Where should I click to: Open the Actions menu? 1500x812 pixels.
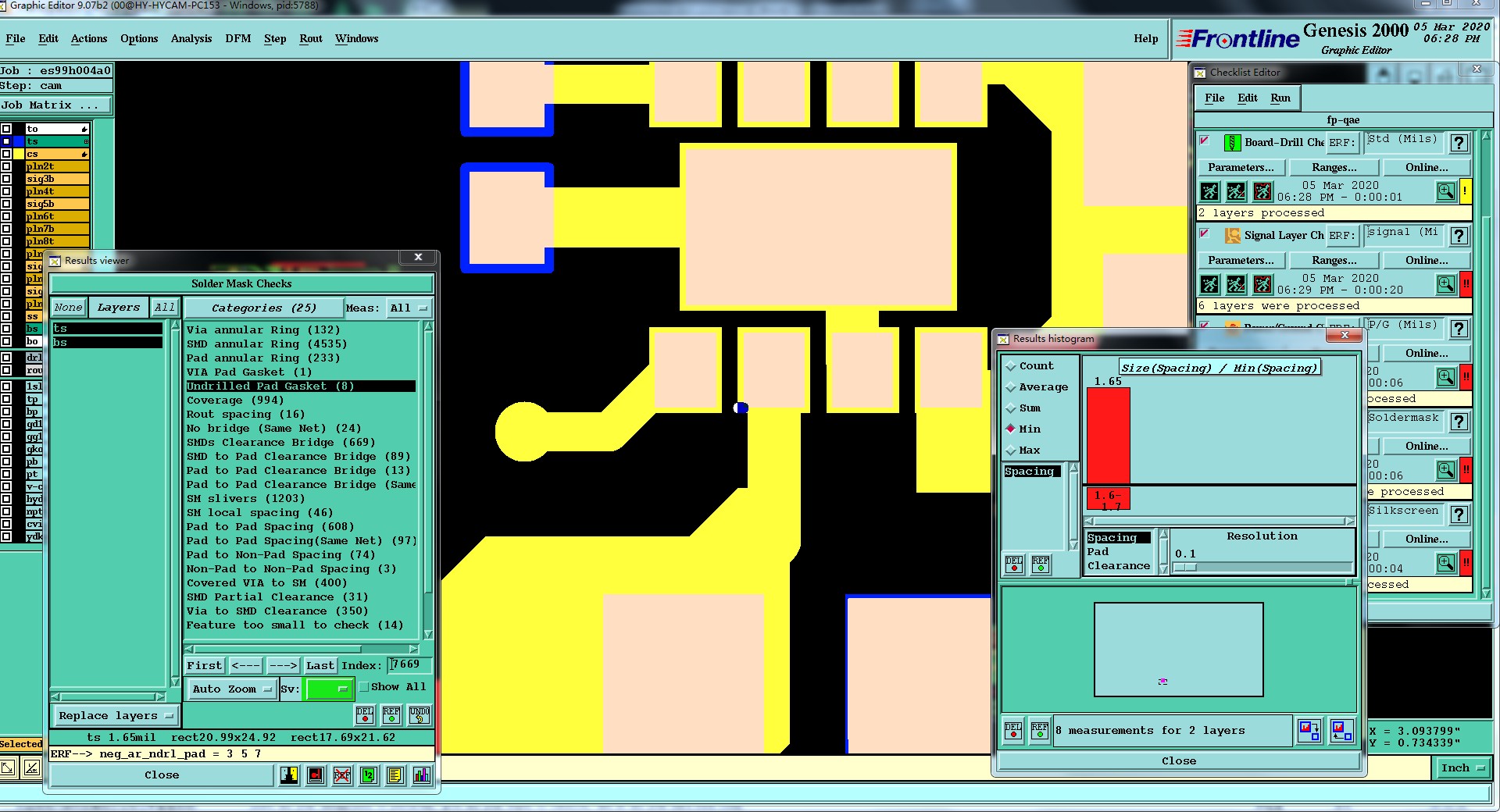point(89,38)
